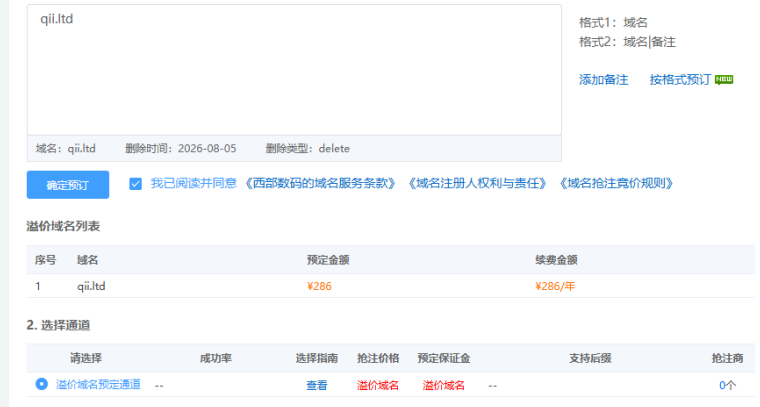Open 《域名抢注竞价规则》 link
This screenshot has height=407, width=760.
[x=616, y=184]
